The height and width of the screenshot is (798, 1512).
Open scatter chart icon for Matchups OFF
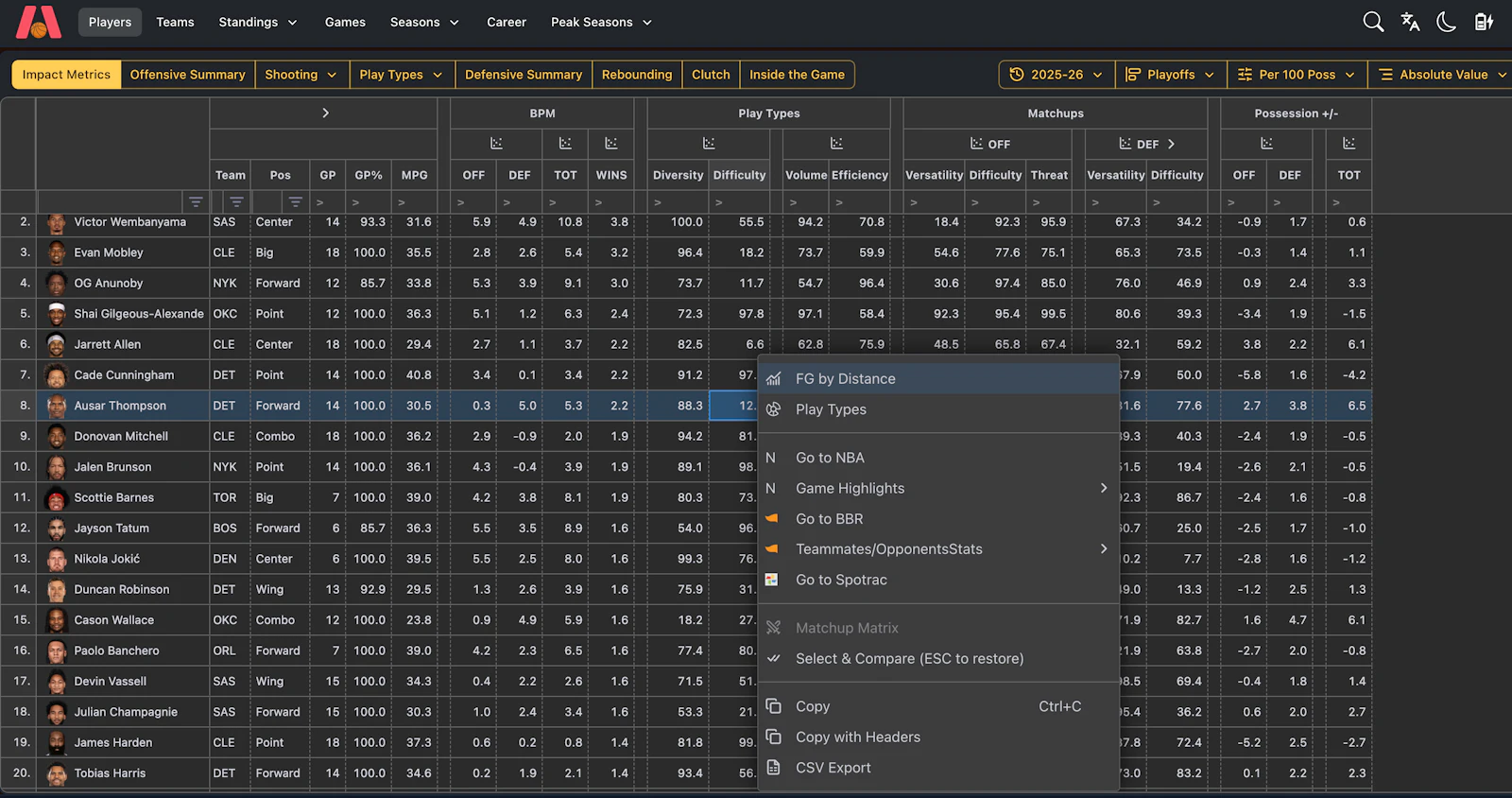point(976,144)
